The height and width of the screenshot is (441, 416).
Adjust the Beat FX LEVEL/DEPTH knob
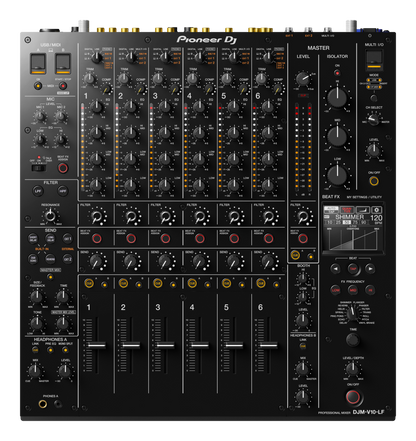pyautogui.click(x=353, y=369)
